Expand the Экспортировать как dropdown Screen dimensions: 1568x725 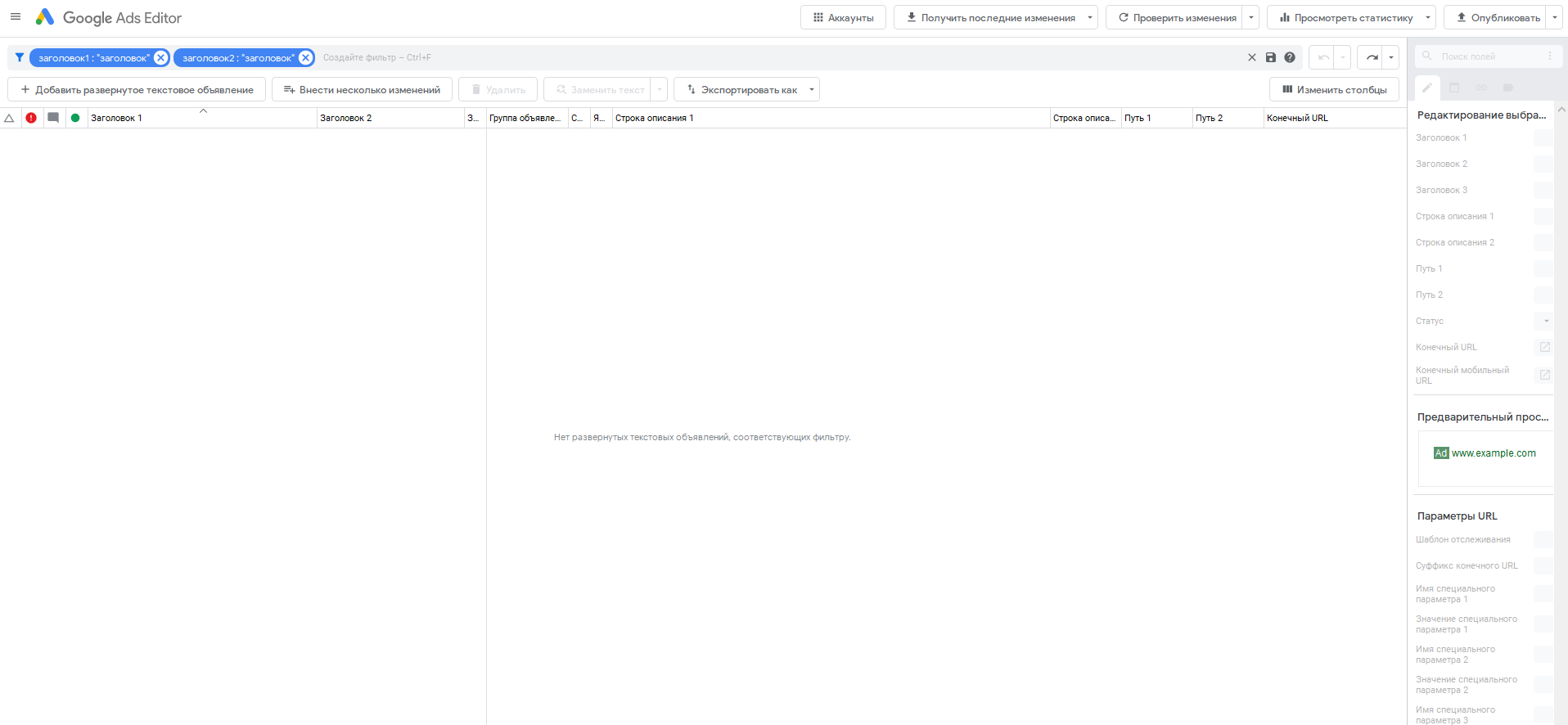coord(812,90)
